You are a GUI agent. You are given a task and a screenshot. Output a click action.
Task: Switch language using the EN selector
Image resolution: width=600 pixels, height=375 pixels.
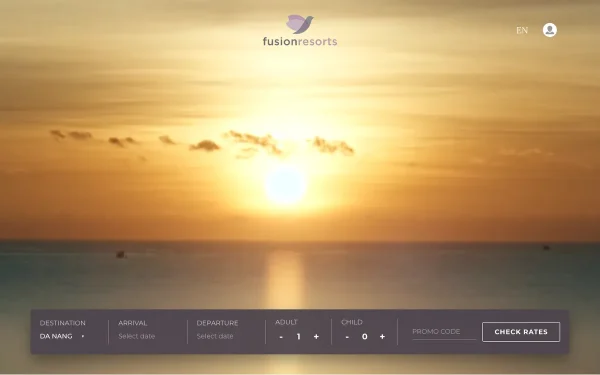(522, 30)
